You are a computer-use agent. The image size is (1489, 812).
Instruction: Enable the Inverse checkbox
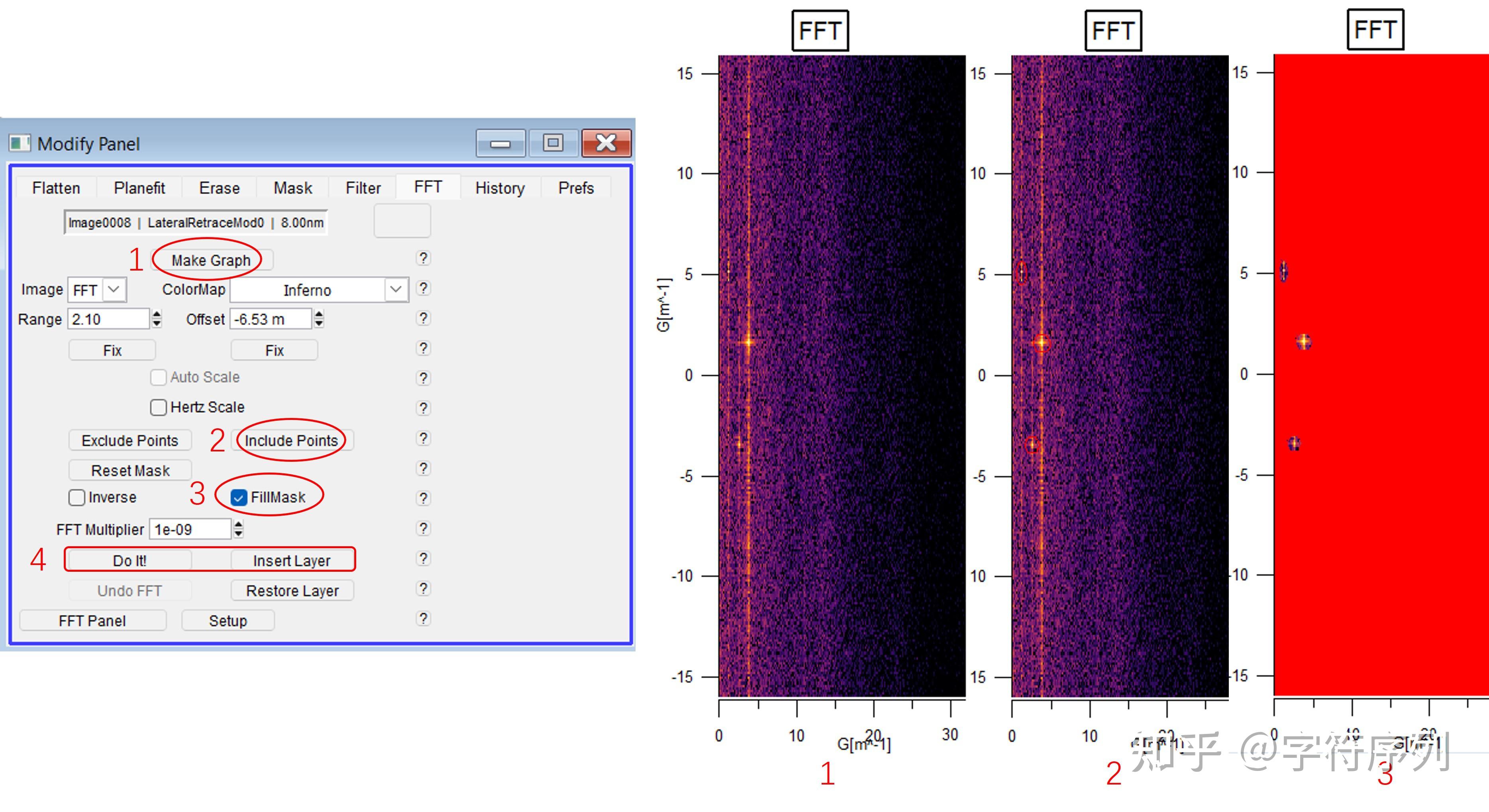point(77,498)
